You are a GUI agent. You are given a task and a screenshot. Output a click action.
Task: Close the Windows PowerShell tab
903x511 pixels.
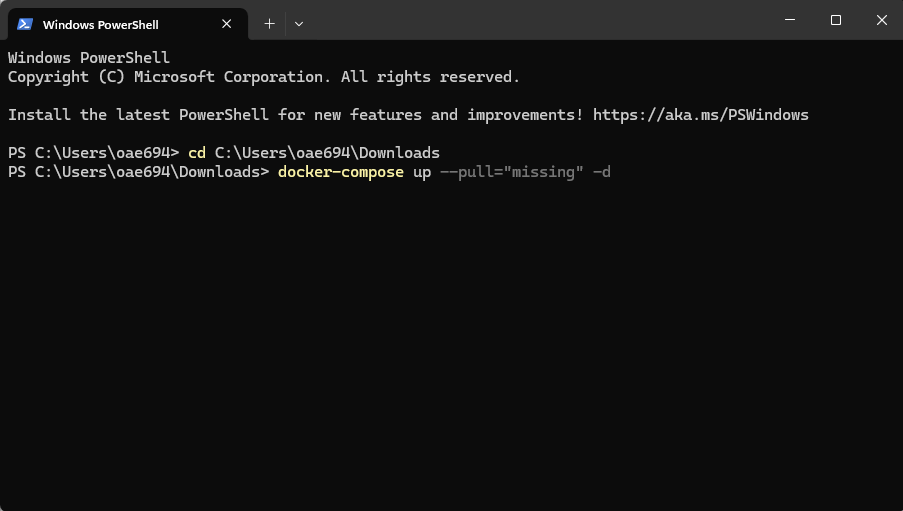[x=227, y=24]
